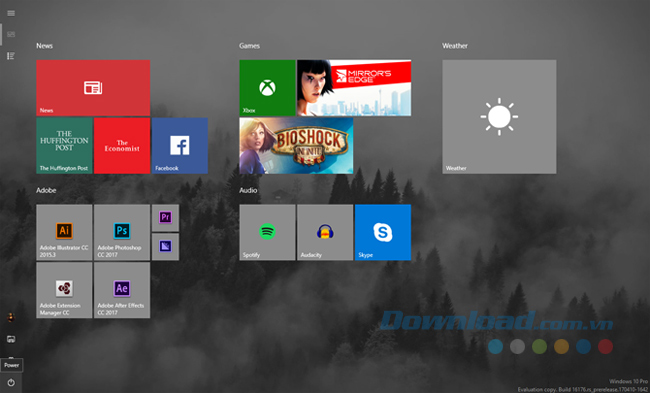The width and height of the screenshot is (650, 393).
Task: Launch the Audacity tile
Action: (325, 232)
